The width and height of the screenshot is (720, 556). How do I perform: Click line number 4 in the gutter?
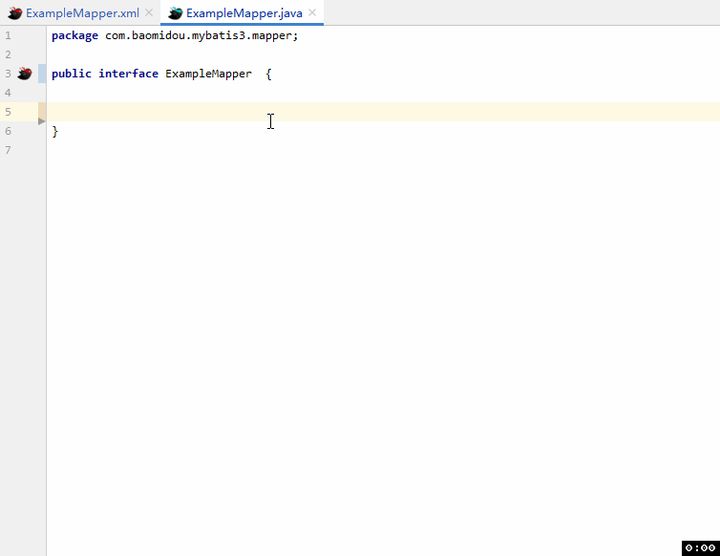[x=8, y=93]
